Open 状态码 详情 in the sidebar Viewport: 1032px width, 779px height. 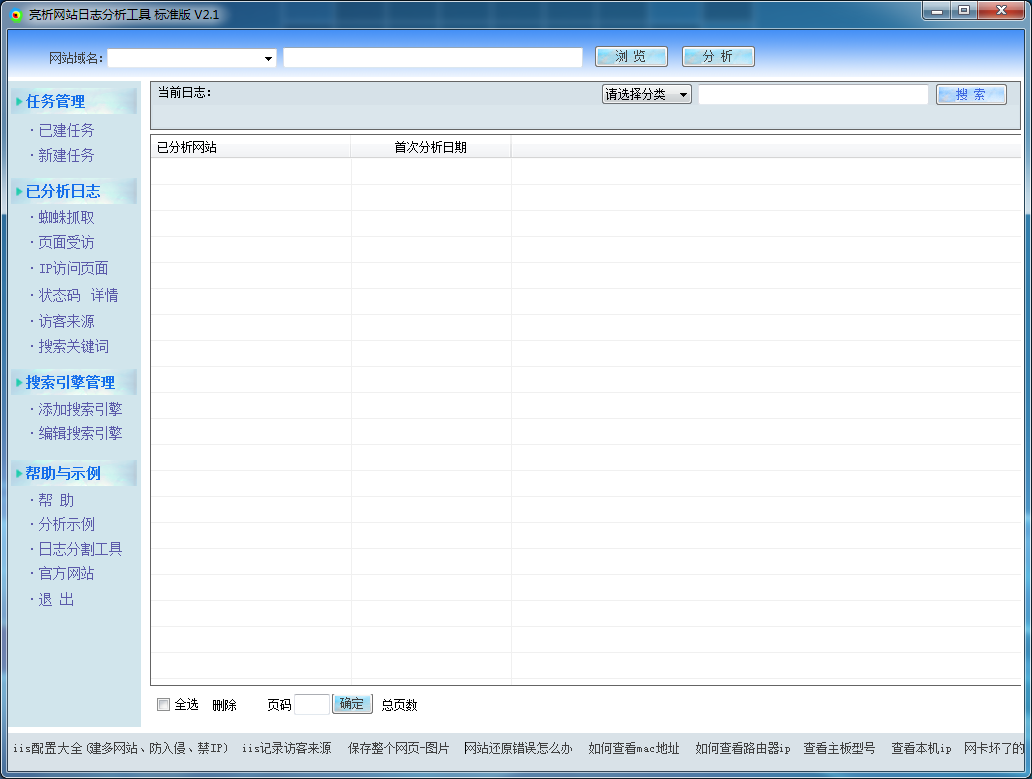pyautogui.click(x=78, y=295)
